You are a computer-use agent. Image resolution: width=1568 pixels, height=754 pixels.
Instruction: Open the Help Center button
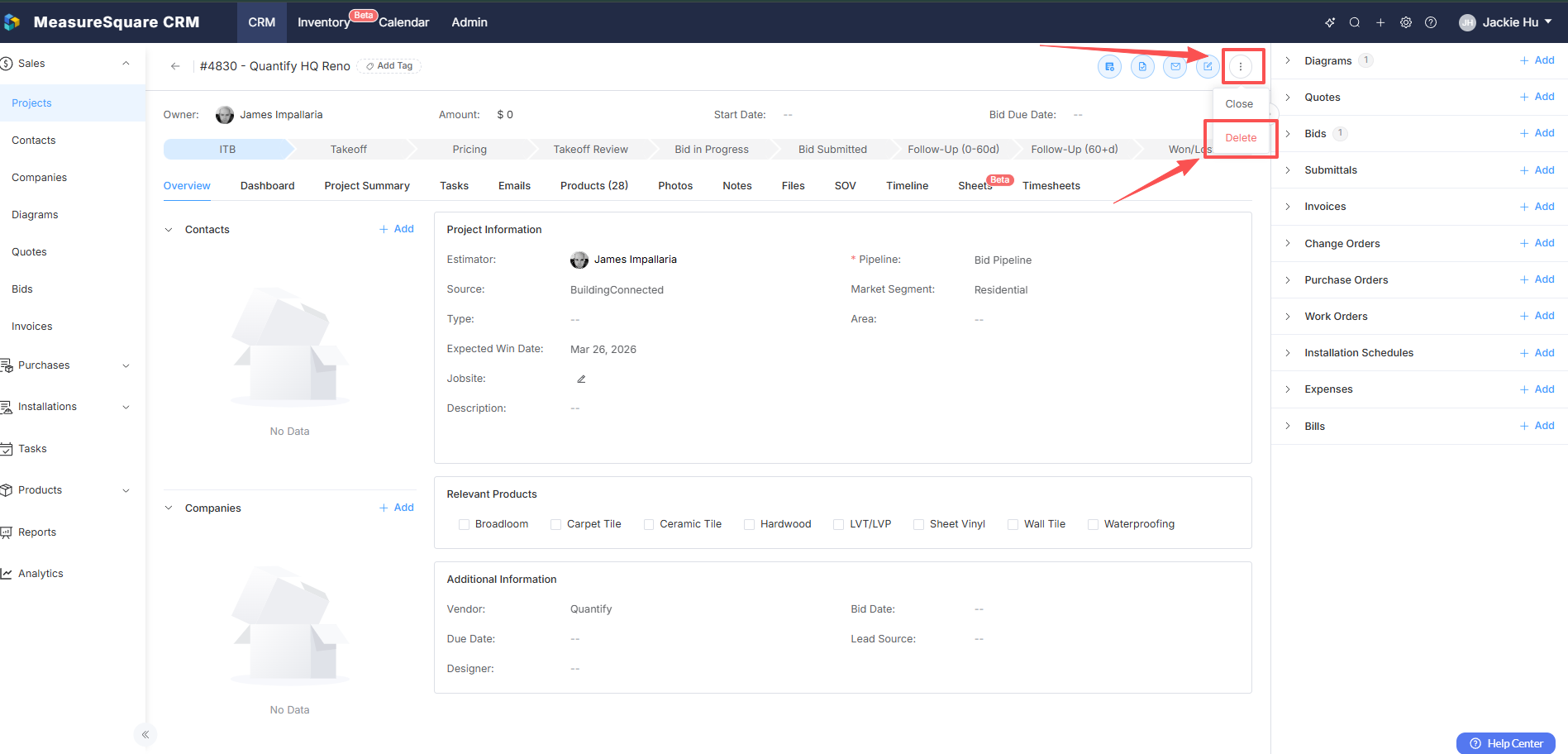(1506, 743)
